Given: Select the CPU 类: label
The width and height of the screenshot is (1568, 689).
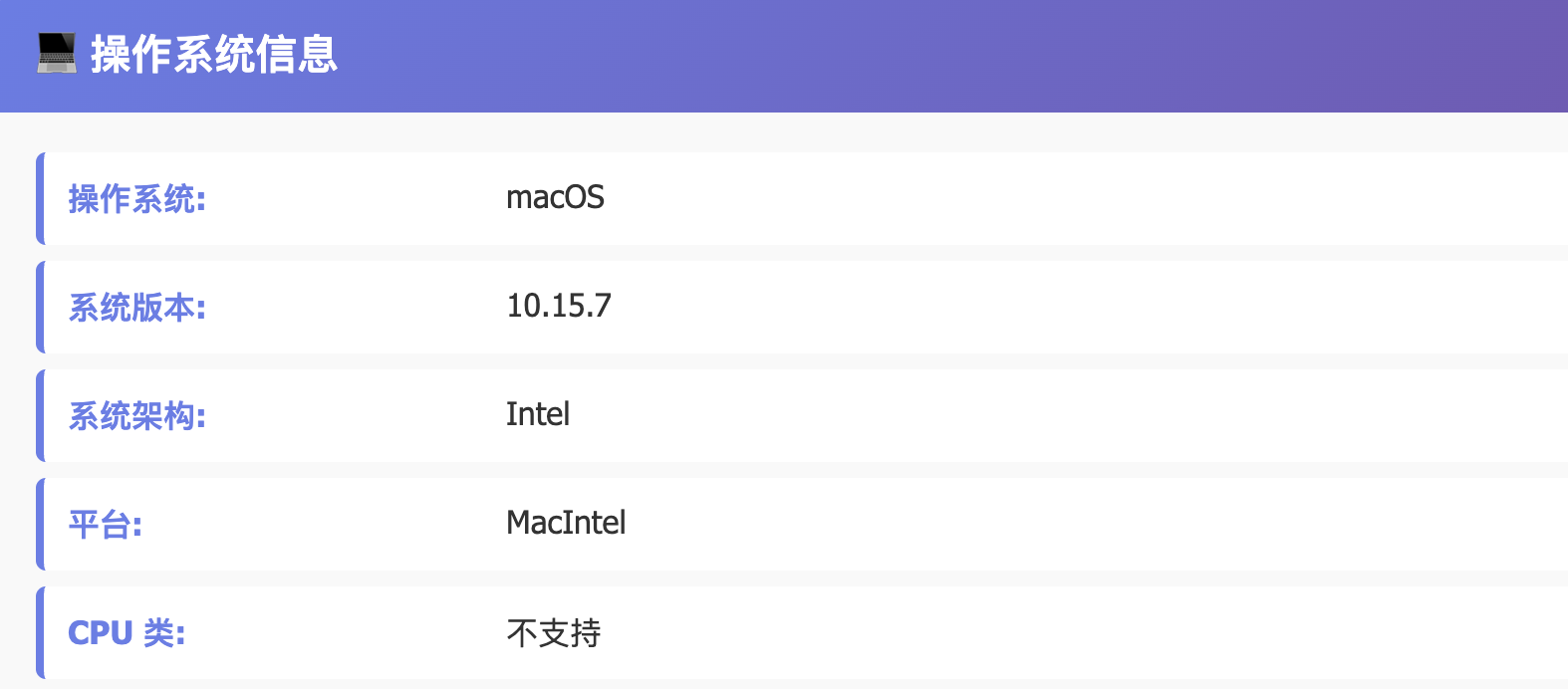Looking at the screenshot, I should (127, 633).
